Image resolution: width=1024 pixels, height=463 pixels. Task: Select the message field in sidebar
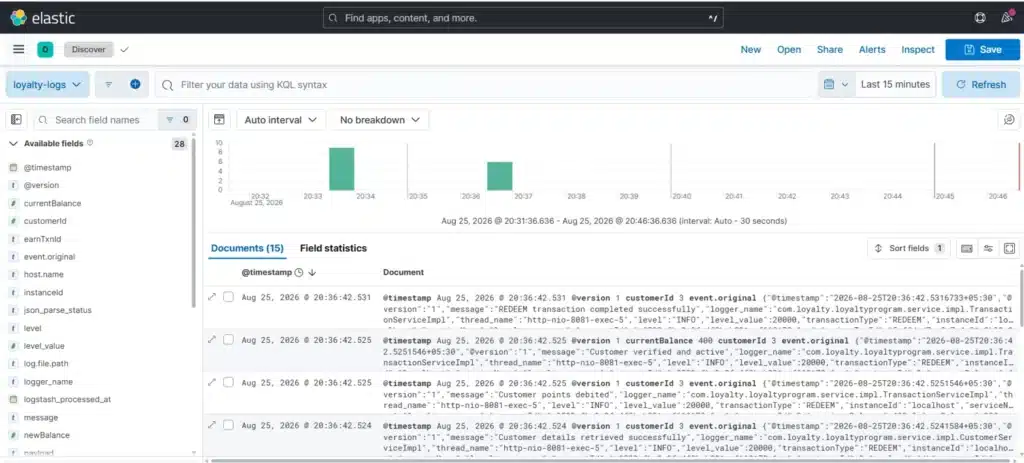point(40,417)
